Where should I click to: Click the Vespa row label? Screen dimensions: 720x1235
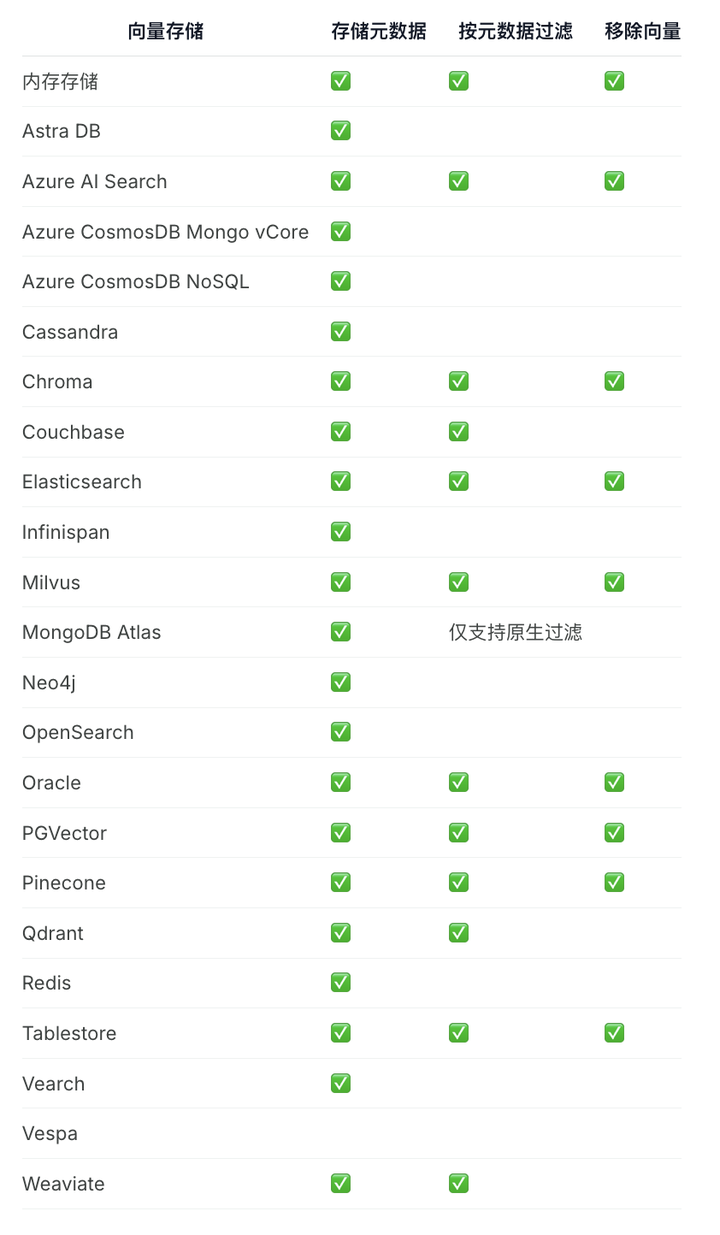(x=50, y=1133)
